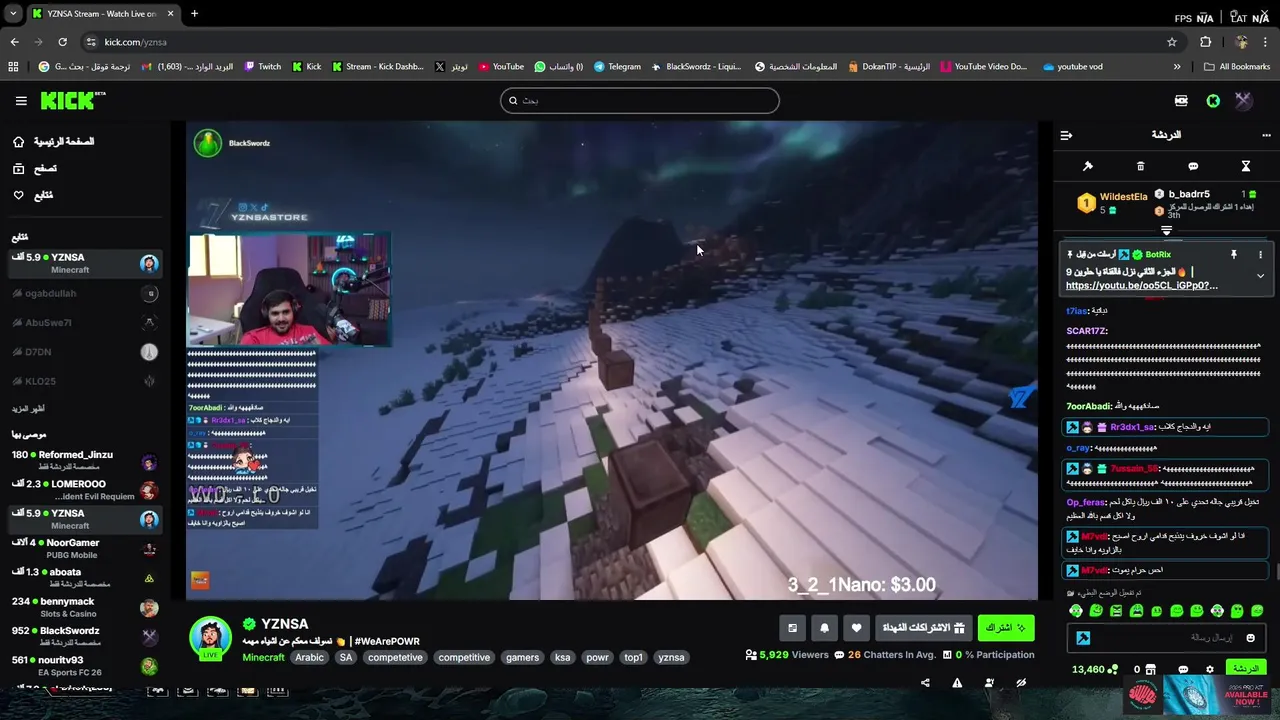Click the share icon below stream stats
The width and height of the screenshot is (1280, 720).
(x=925, y=683)
